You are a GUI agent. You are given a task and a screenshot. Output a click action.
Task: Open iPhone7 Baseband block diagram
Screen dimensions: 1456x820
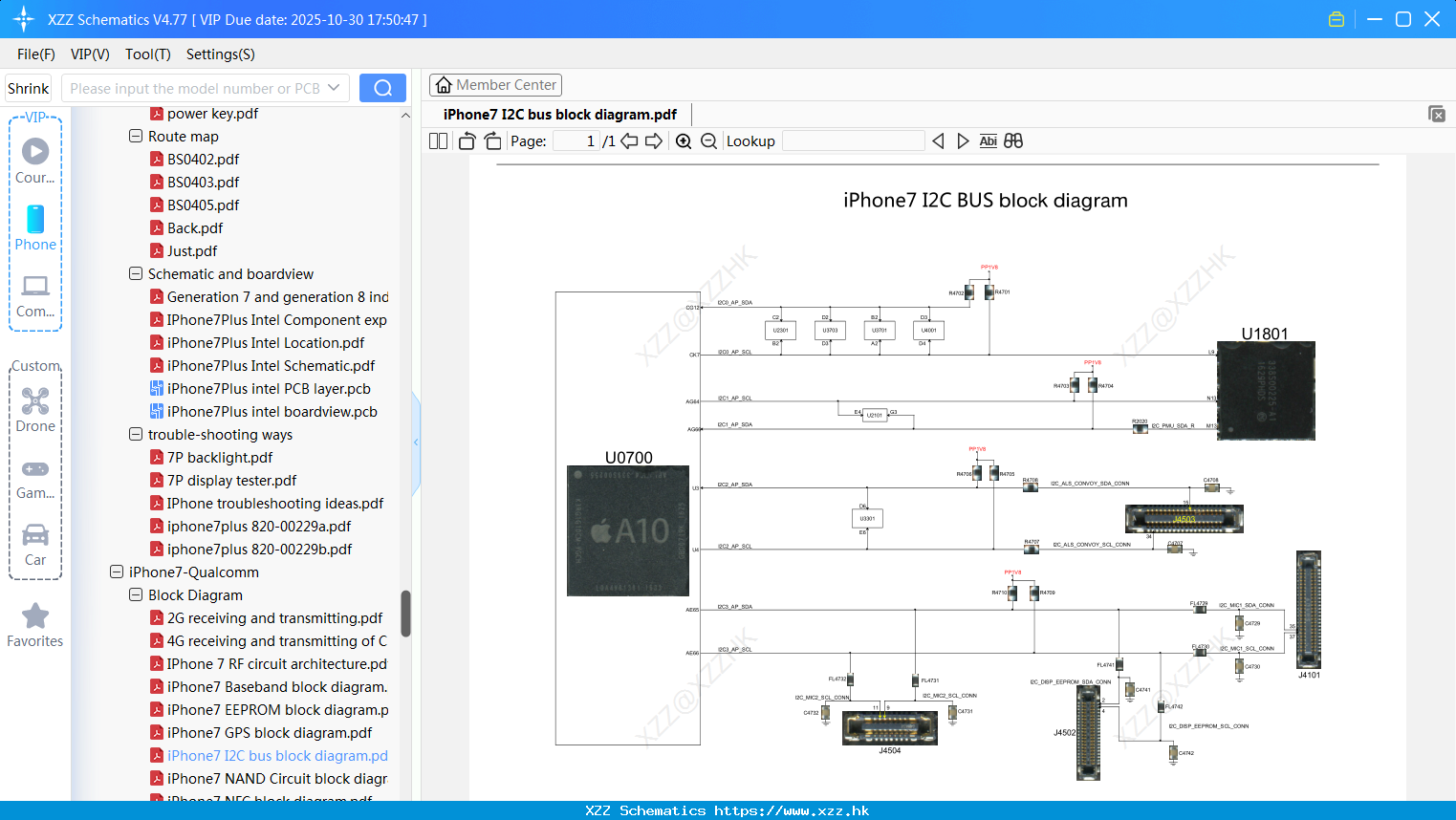(277, 687)
